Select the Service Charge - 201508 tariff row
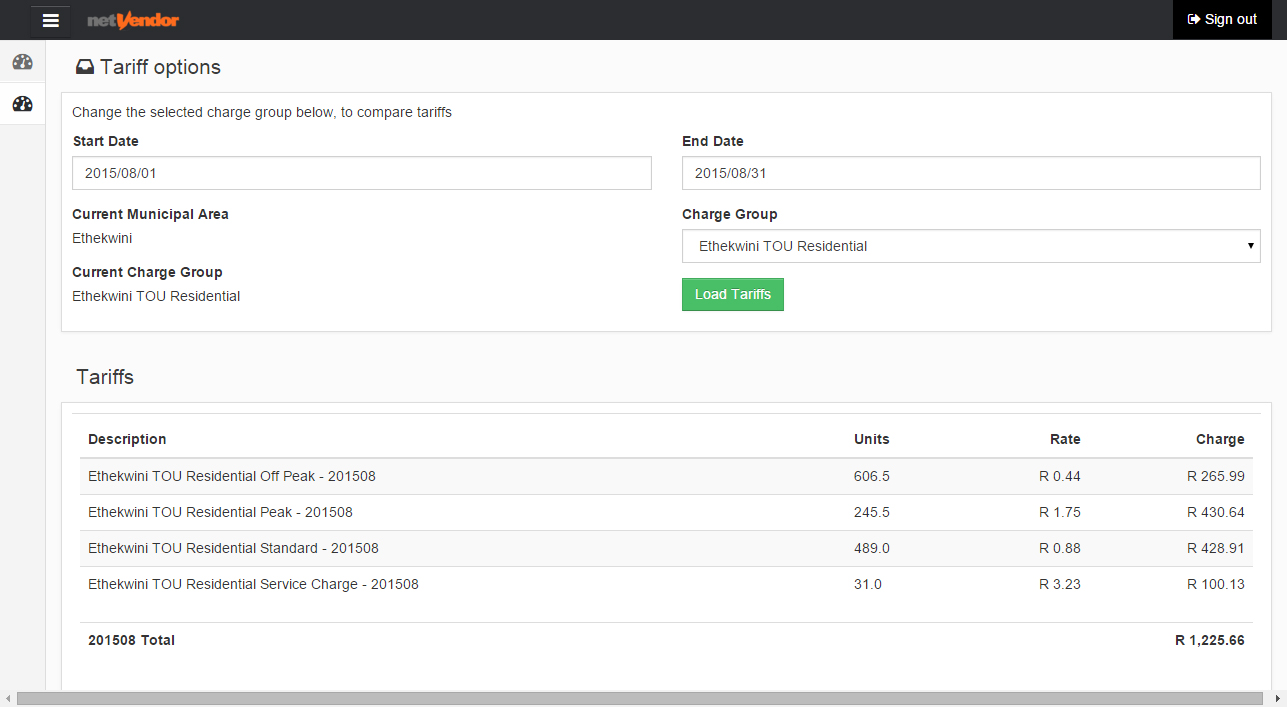This screenshot has height=707, width=1287. tap(666, 584)
